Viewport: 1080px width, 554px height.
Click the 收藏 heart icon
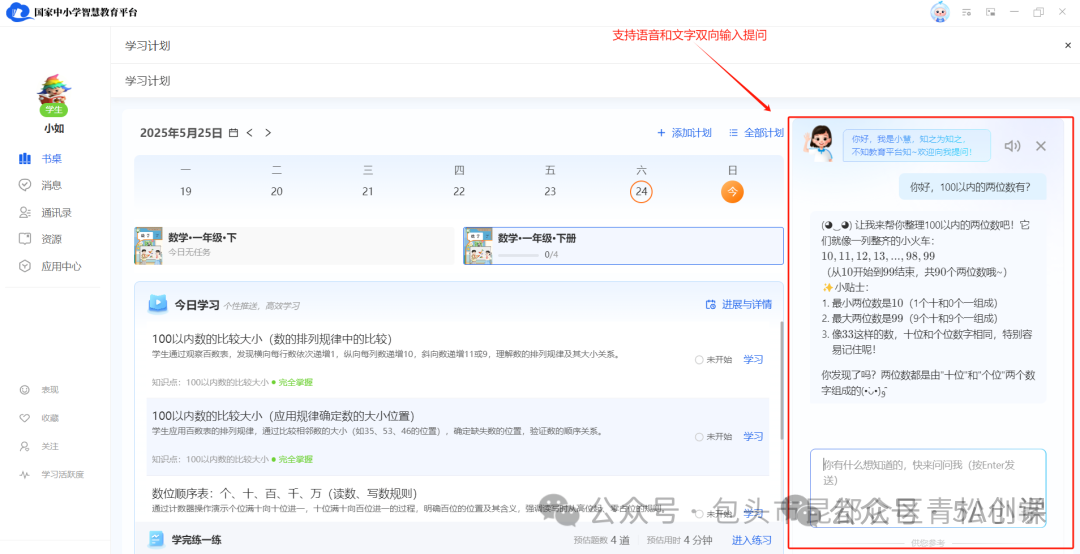(25, 418)
